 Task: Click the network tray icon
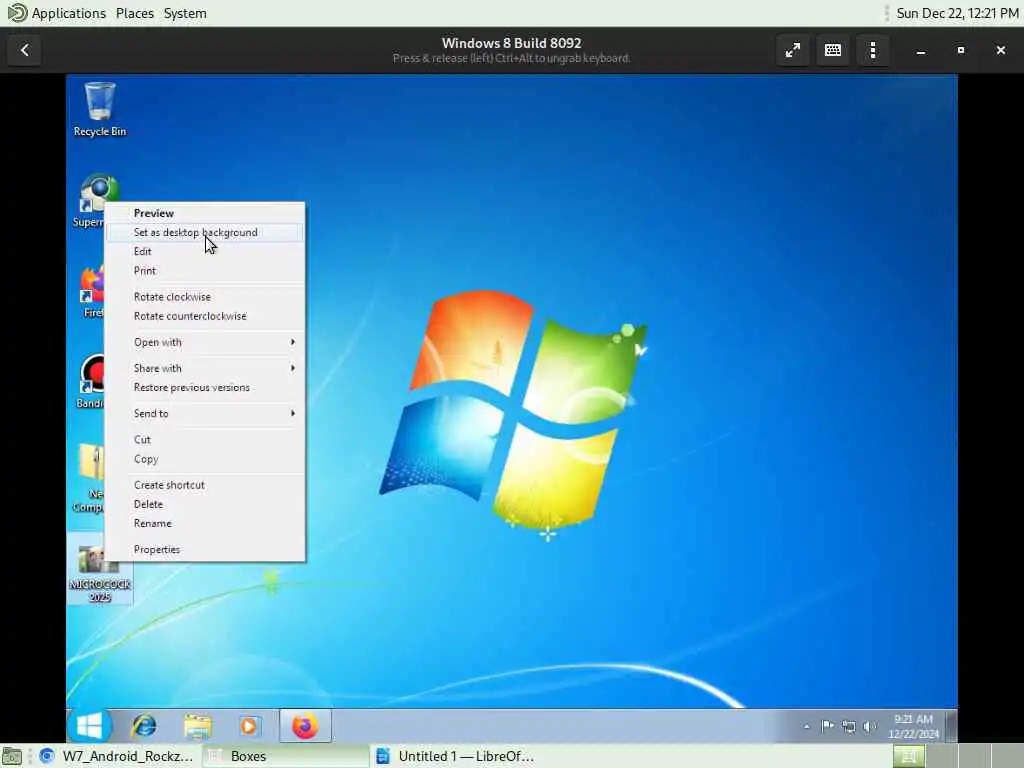848,726
